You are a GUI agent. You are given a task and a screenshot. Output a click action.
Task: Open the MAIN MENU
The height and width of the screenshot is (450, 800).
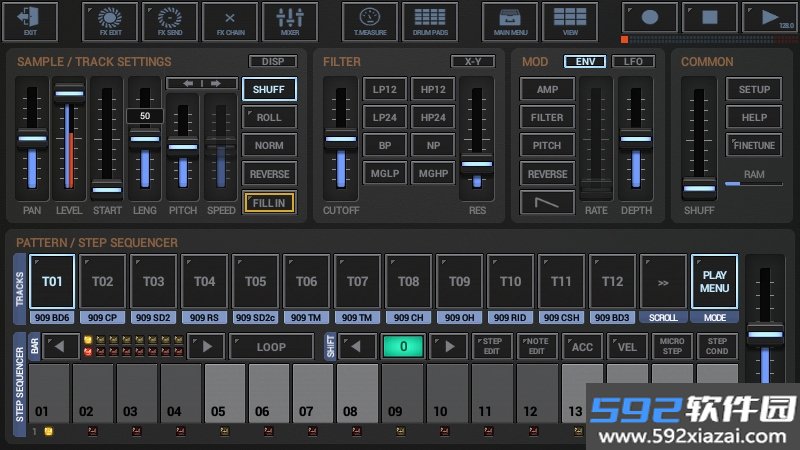coord(510,21)
